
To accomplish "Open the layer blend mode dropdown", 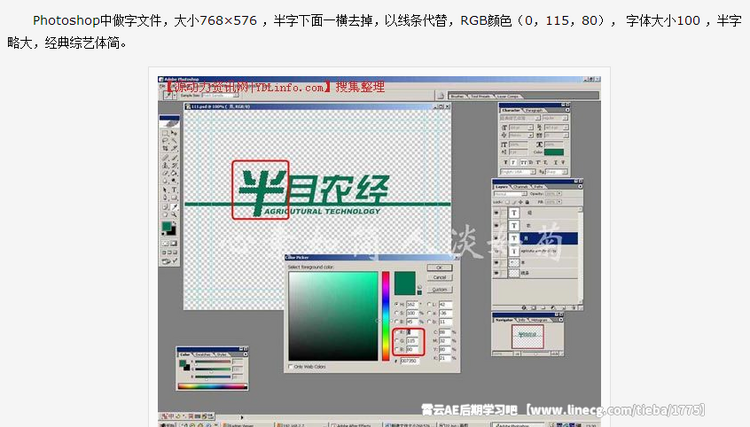I will 524,194.
